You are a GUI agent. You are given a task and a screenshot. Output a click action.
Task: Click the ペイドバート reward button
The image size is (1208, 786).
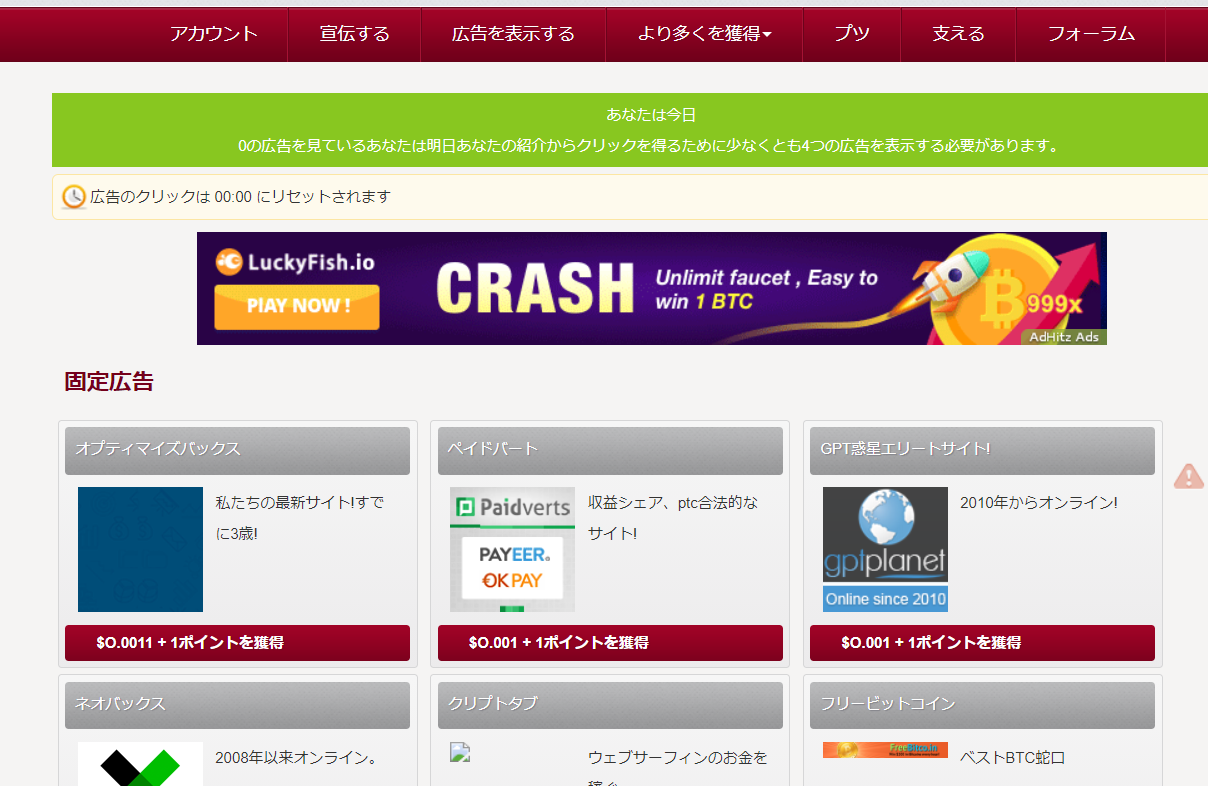point(610,643)
